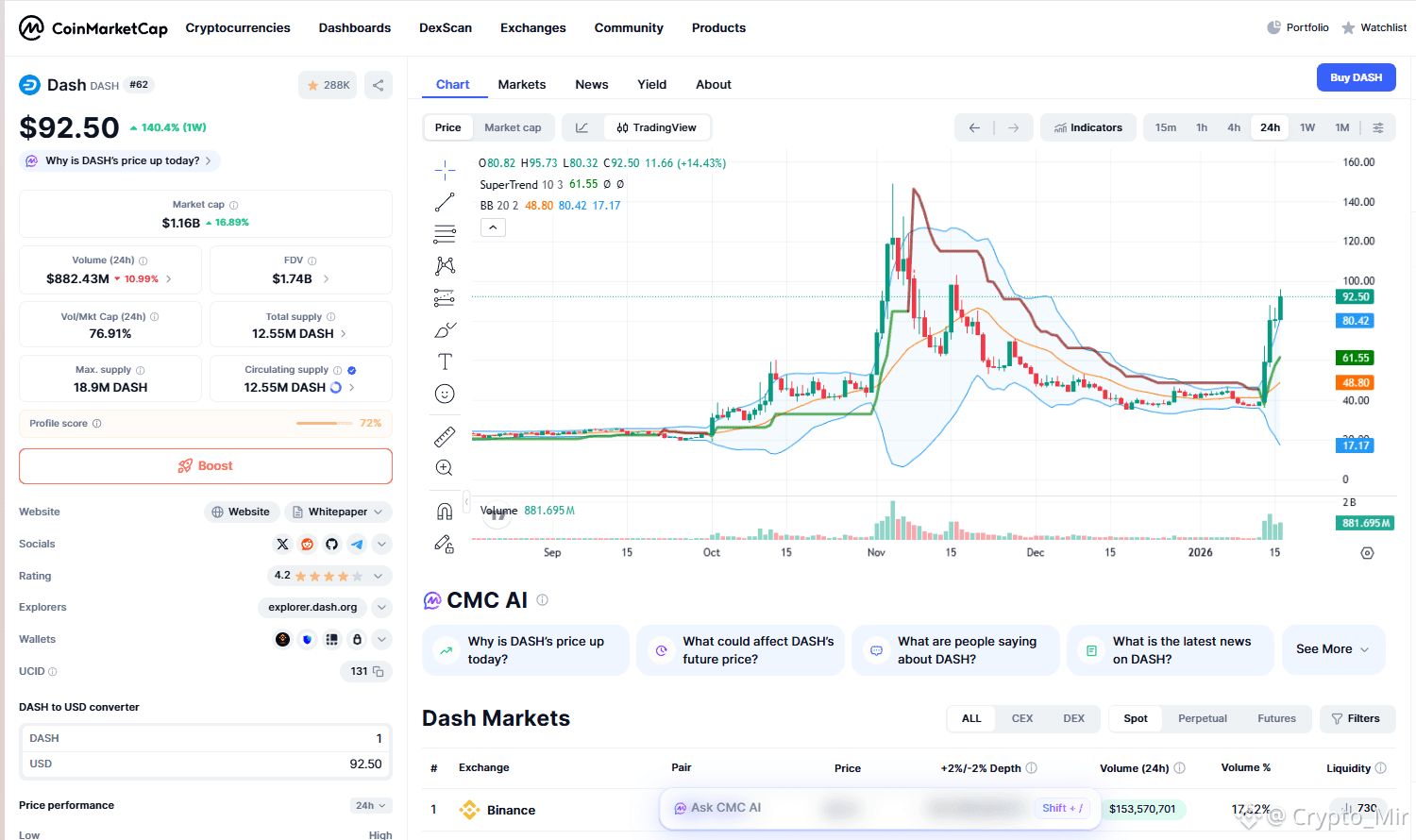The height and width of the screenshot is (840, 1416).
Task: Open the explorer.dash.org link
Action: click(x=312, y=607)
